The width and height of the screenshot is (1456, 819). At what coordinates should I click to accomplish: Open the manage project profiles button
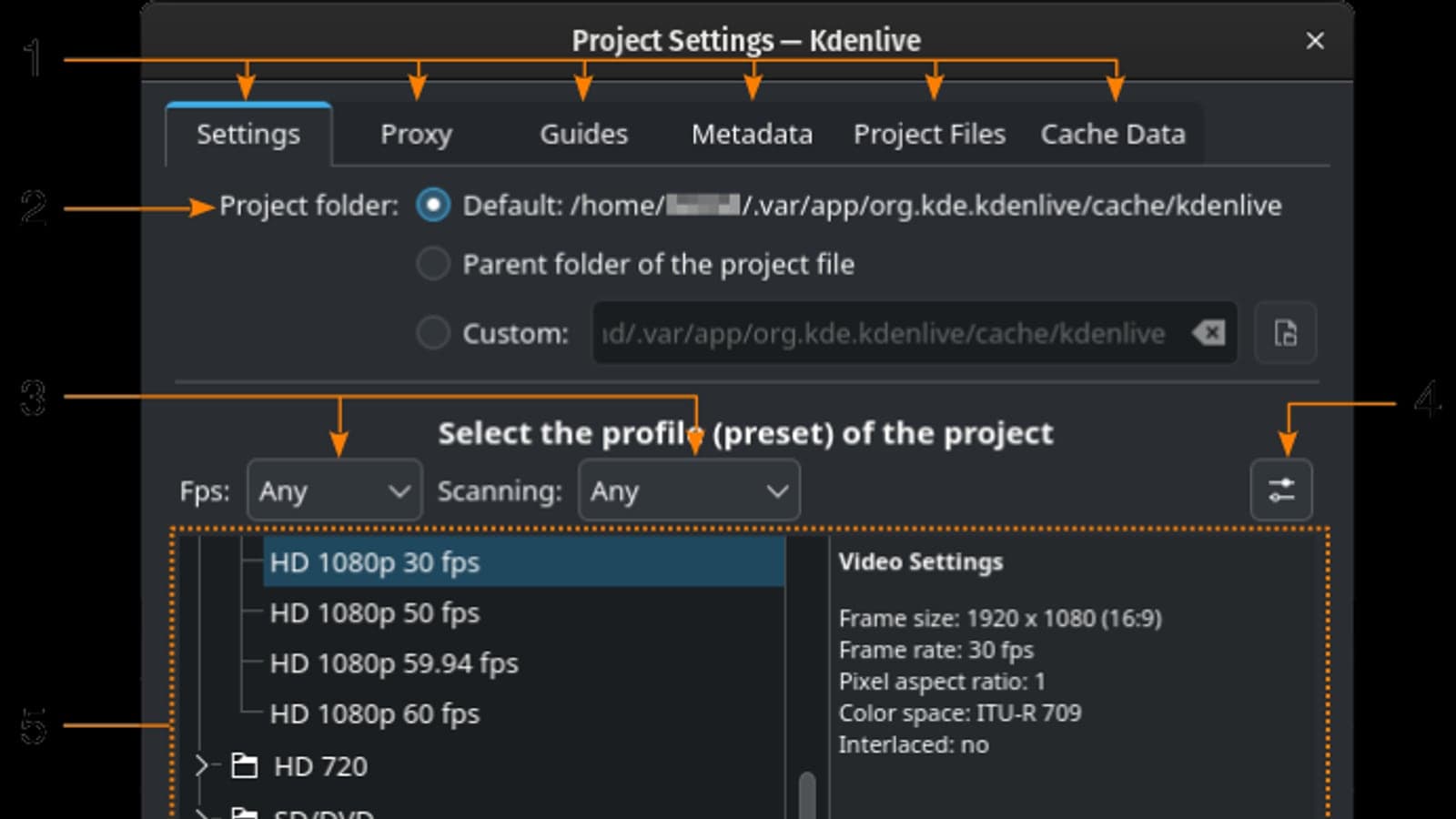[1281, 490]
